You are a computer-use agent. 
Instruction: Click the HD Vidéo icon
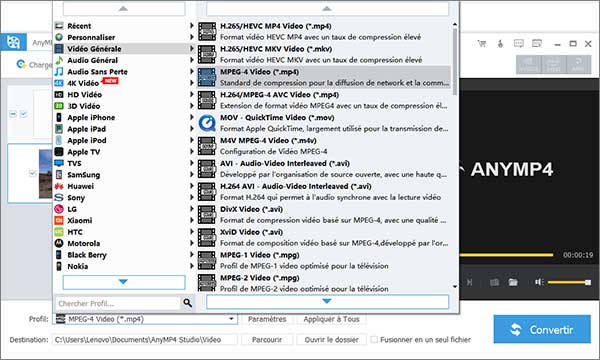59,94
